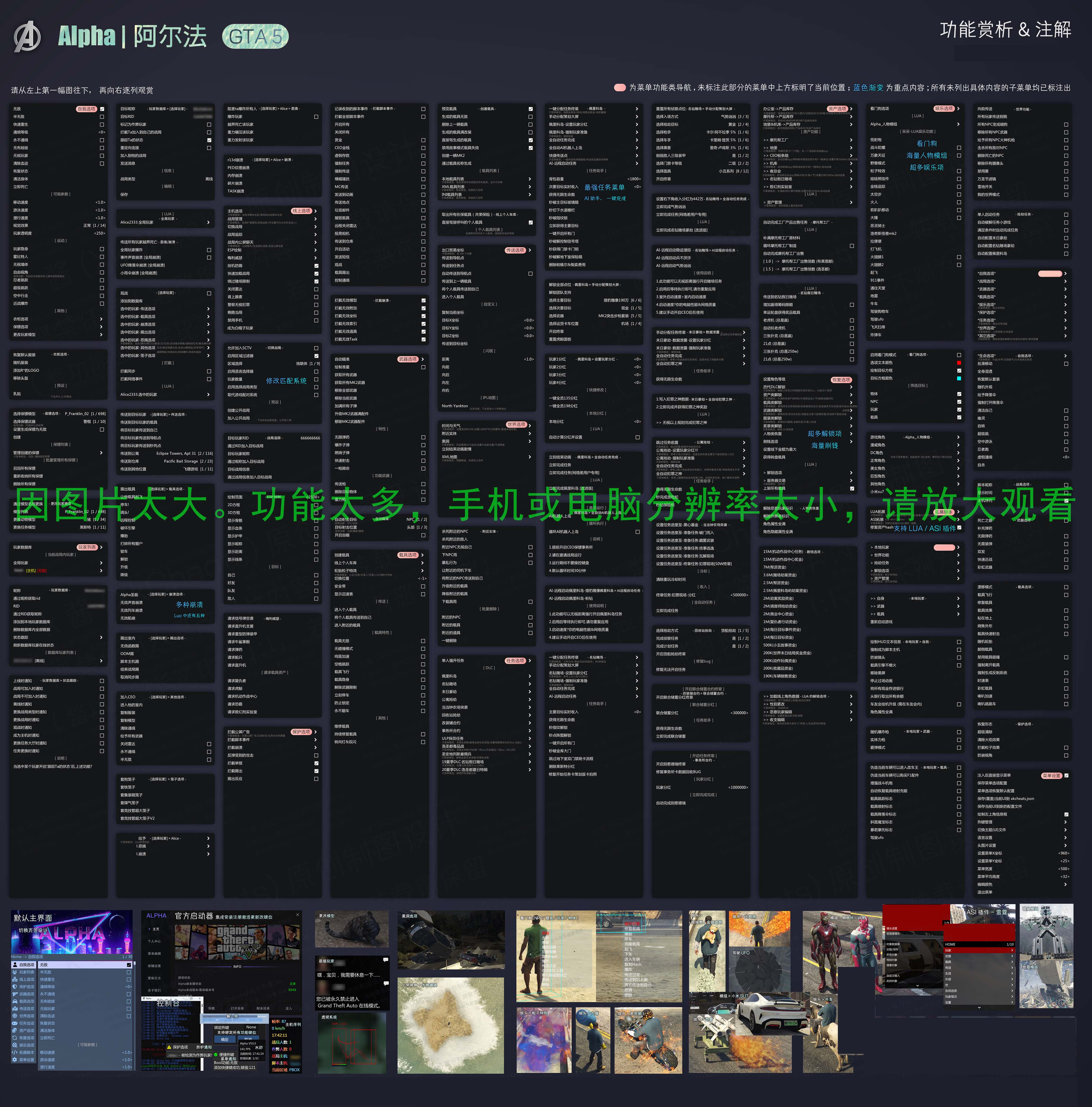
Task: Click the 拓展脚本 code brackets icon
Action: click(x=15, y=1052)
